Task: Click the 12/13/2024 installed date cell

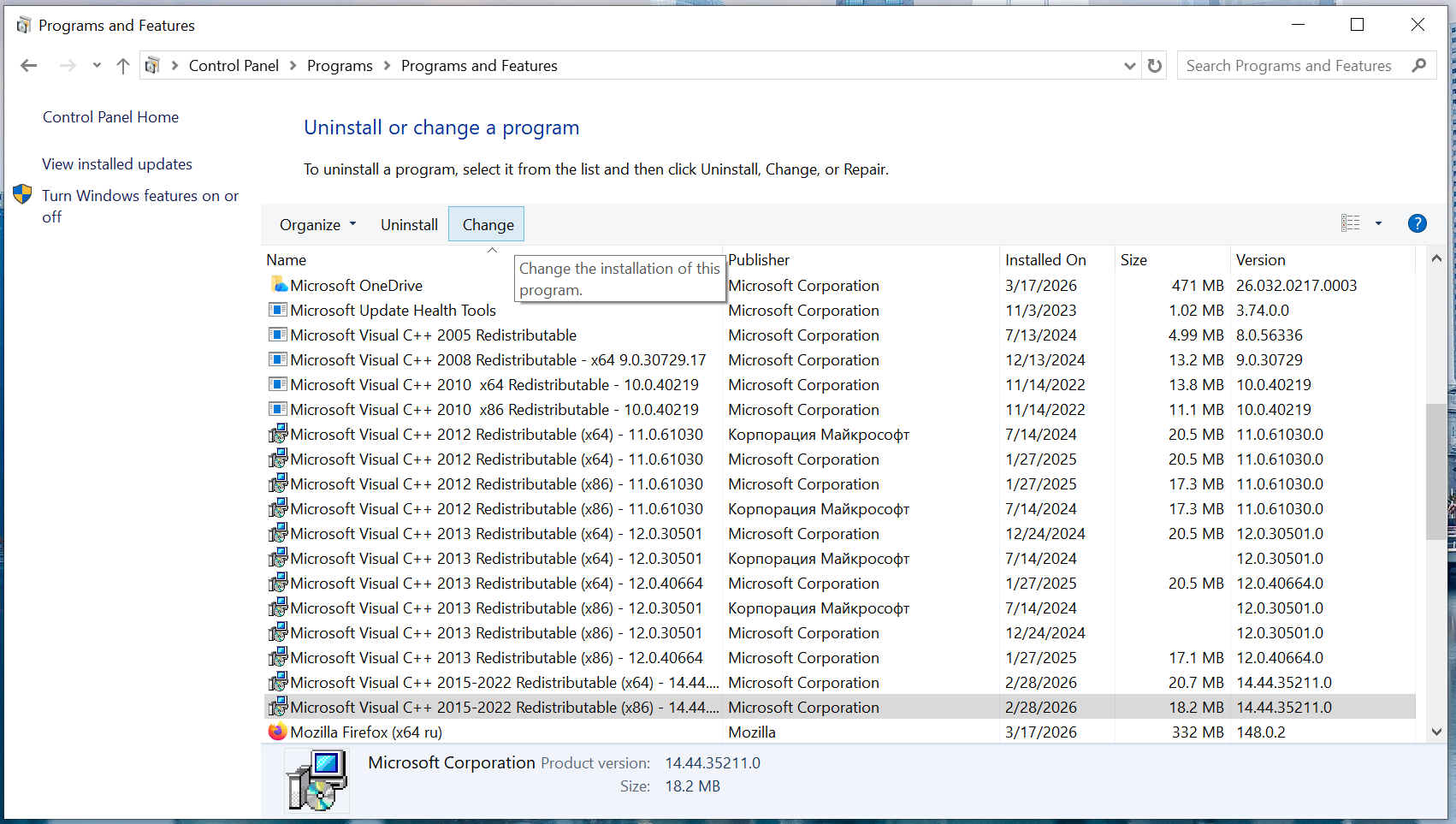Action: point(1045,360)
